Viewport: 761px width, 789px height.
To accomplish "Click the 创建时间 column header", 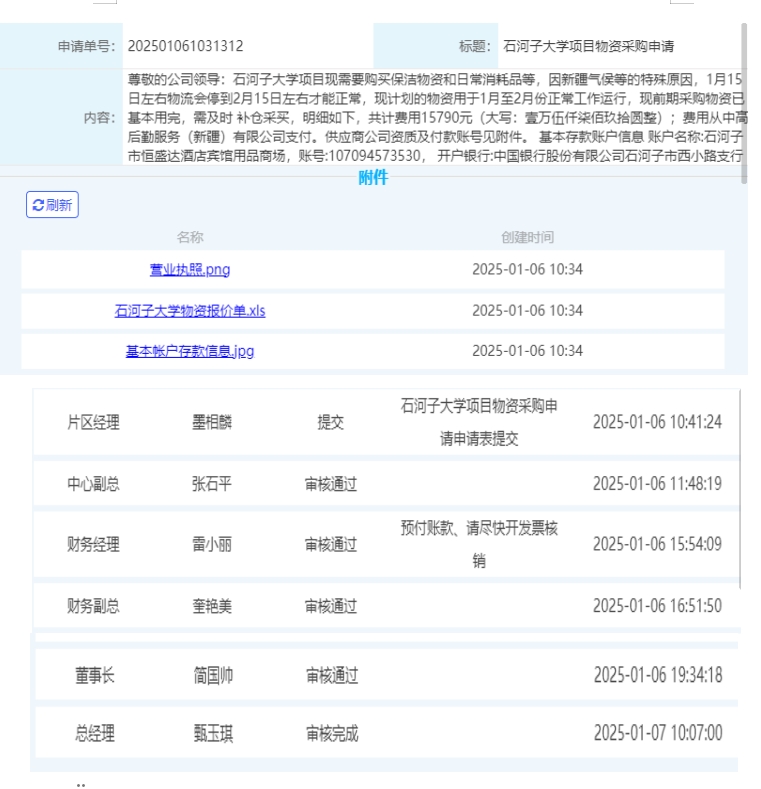I will click(527, 237).
